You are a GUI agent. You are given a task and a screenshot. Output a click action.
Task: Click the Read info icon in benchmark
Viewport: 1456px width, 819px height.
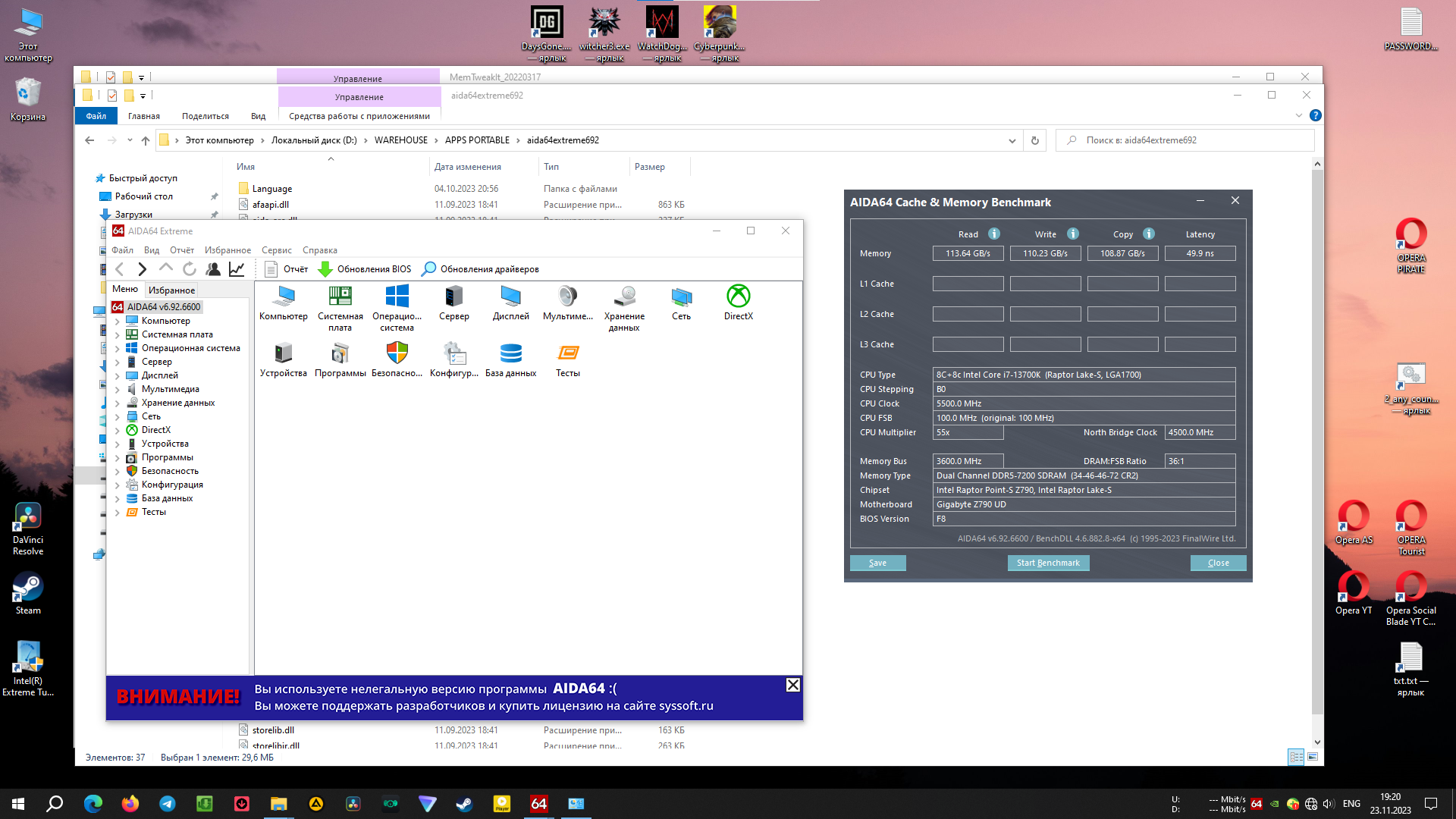(x=994, y=234)
